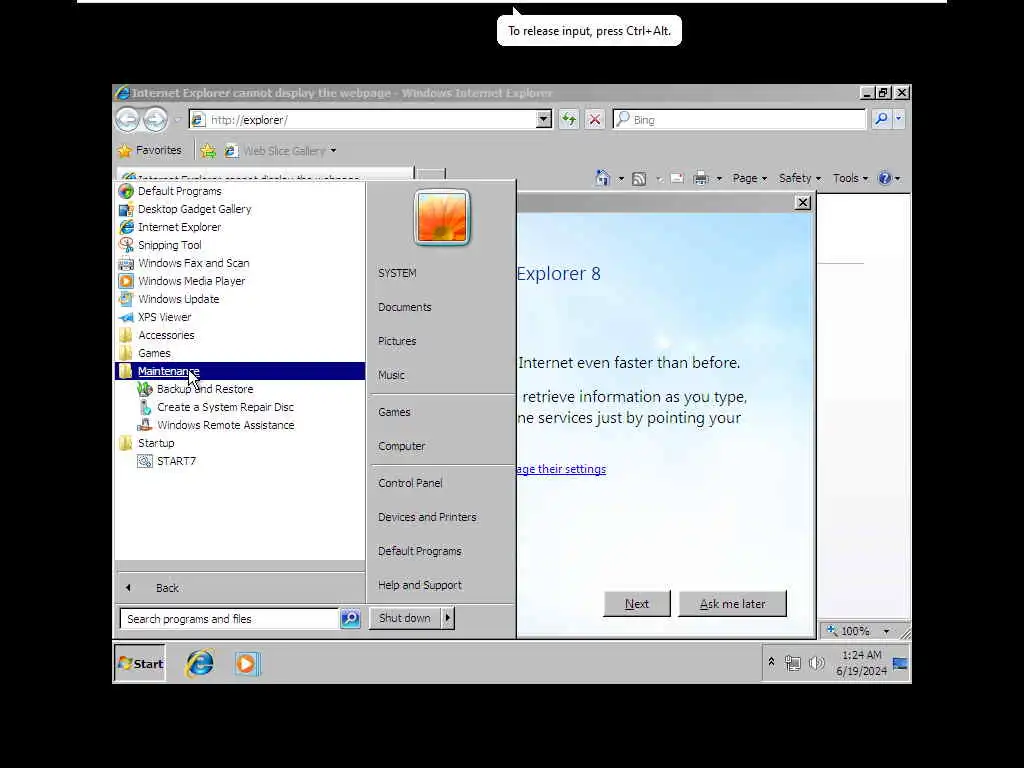This screenshot has height=768, width=1024.
Task: Open Default Programs in the programs list
Action: (x=179, y=191)
